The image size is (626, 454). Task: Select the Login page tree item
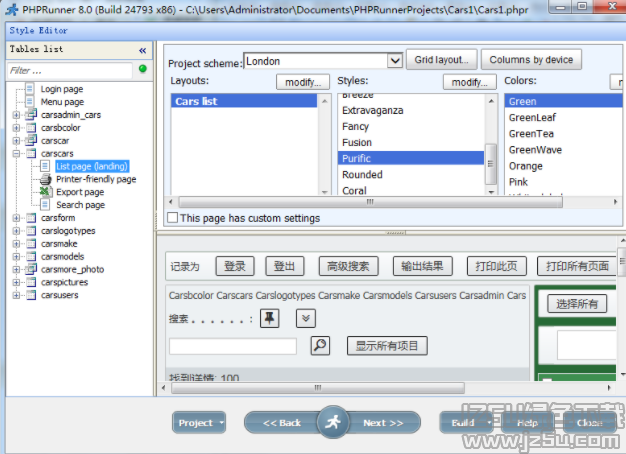pyautogui.click(x=62, y=89)
